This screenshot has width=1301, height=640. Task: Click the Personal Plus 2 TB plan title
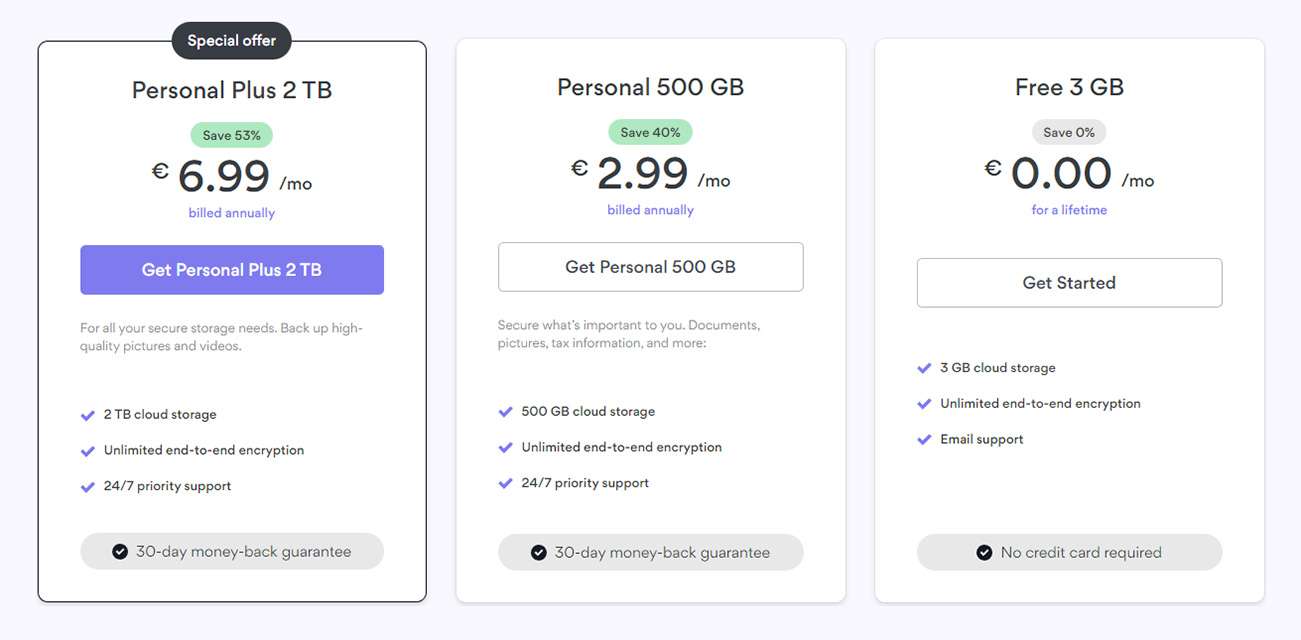tap(232, 90)
